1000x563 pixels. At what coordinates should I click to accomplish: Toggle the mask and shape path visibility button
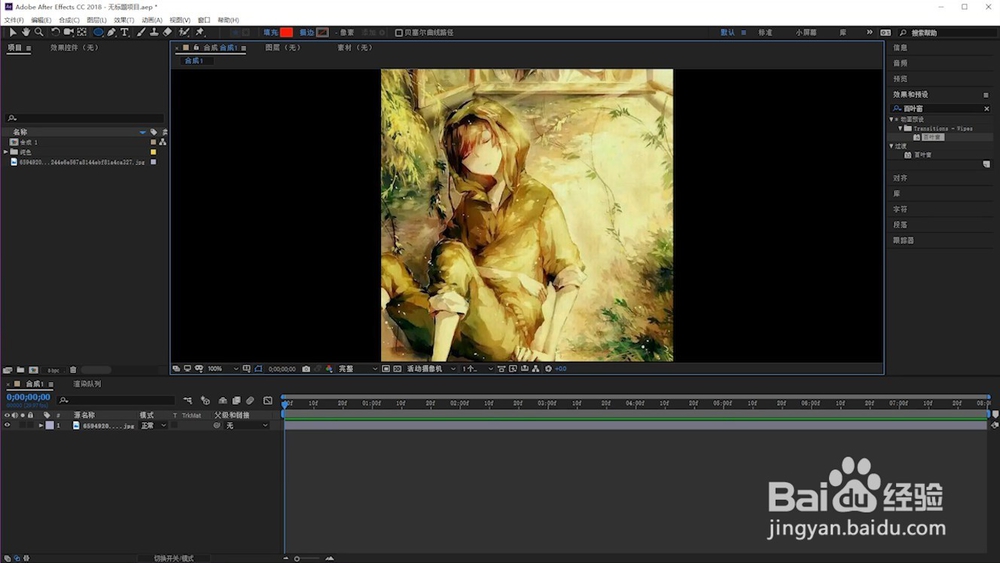tap(258, 369)
